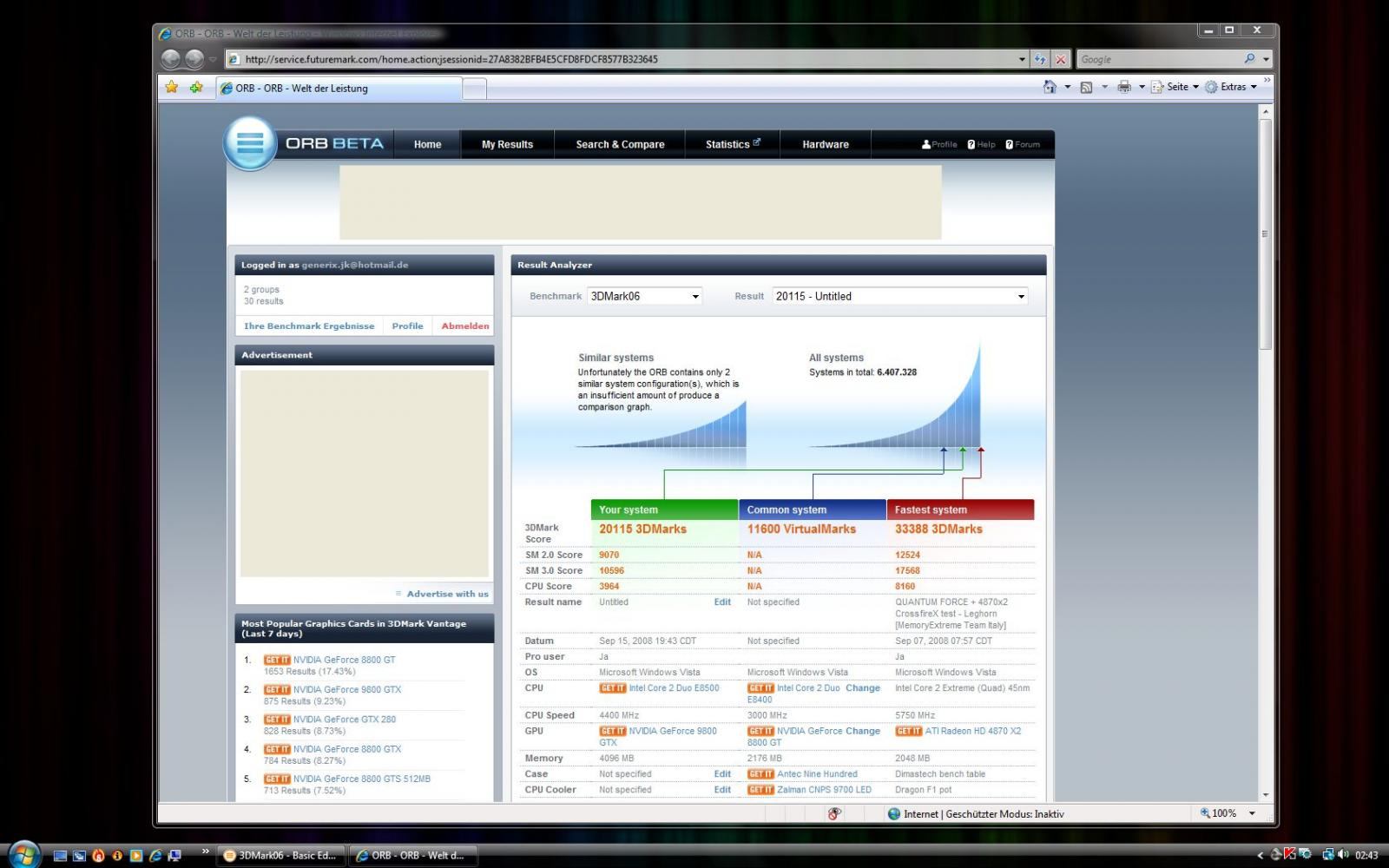Click the Google search magnifier icon
Image resolution: width=1389 pixels, height=868 pixels.
[x=1249, y=59]
